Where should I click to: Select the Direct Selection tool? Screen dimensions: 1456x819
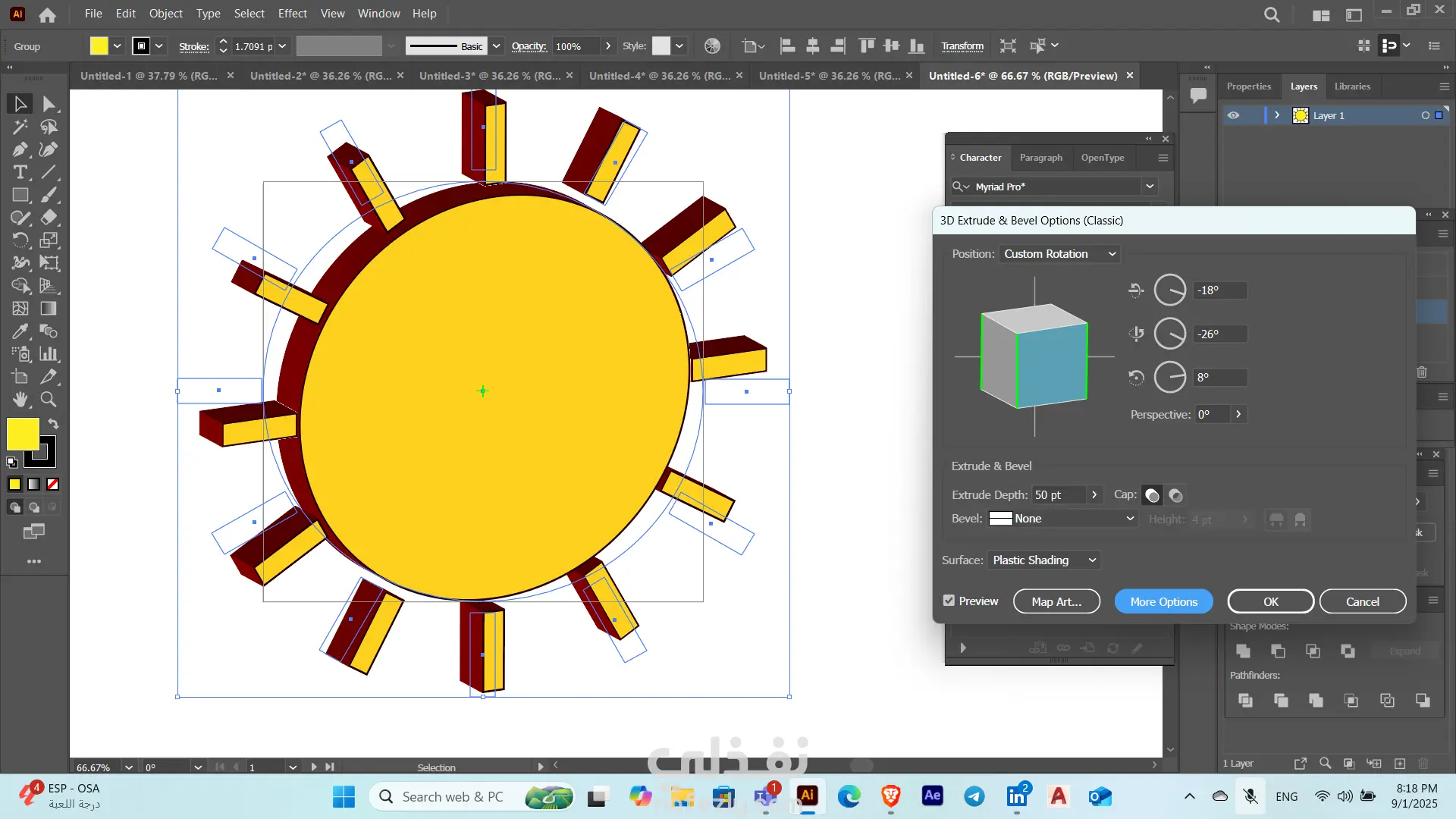[49, 104]
